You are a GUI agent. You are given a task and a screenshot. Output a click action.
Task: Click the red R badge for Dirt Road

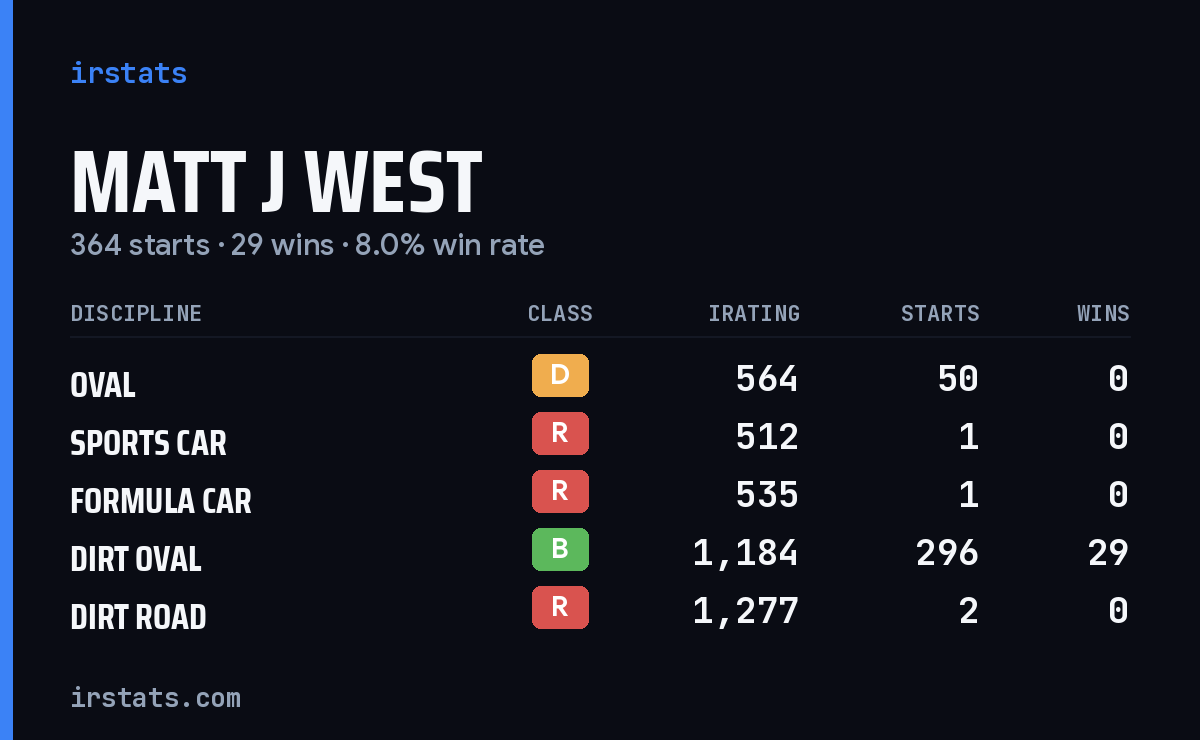560,608
